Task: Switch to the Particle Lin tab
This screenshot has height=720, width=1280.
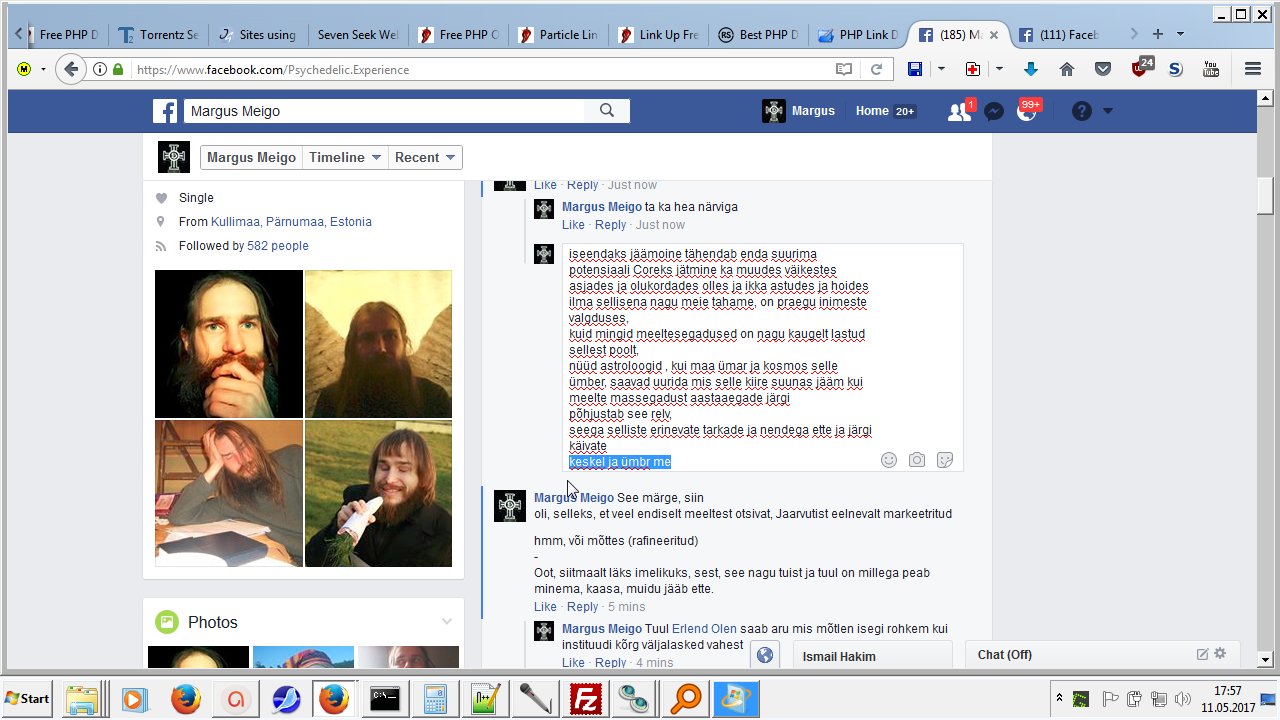Action: pyautogui.click(x=558, y=34)
